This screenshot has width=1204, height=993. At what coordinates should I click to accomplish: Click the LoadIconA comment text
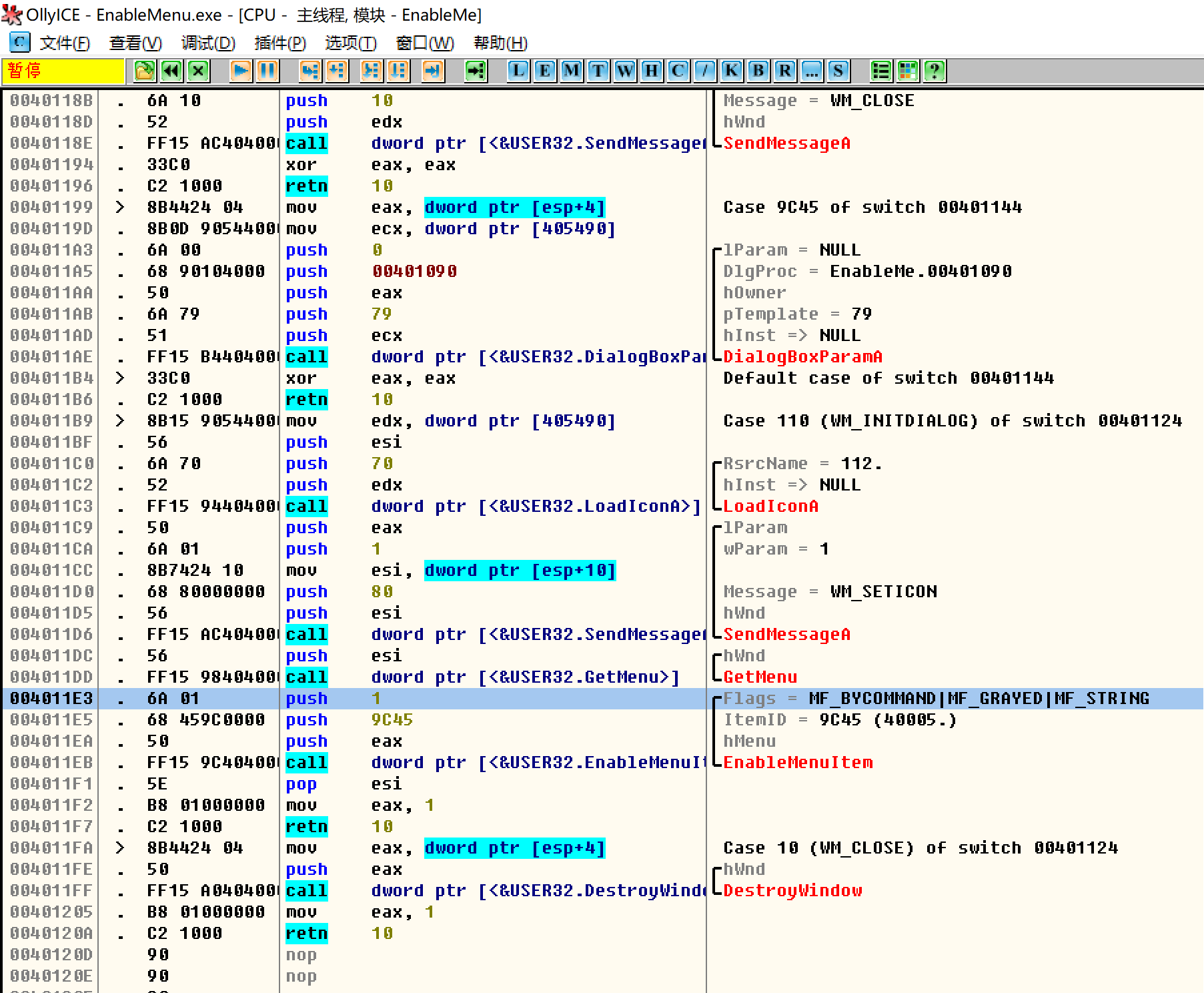coord(771,507)
